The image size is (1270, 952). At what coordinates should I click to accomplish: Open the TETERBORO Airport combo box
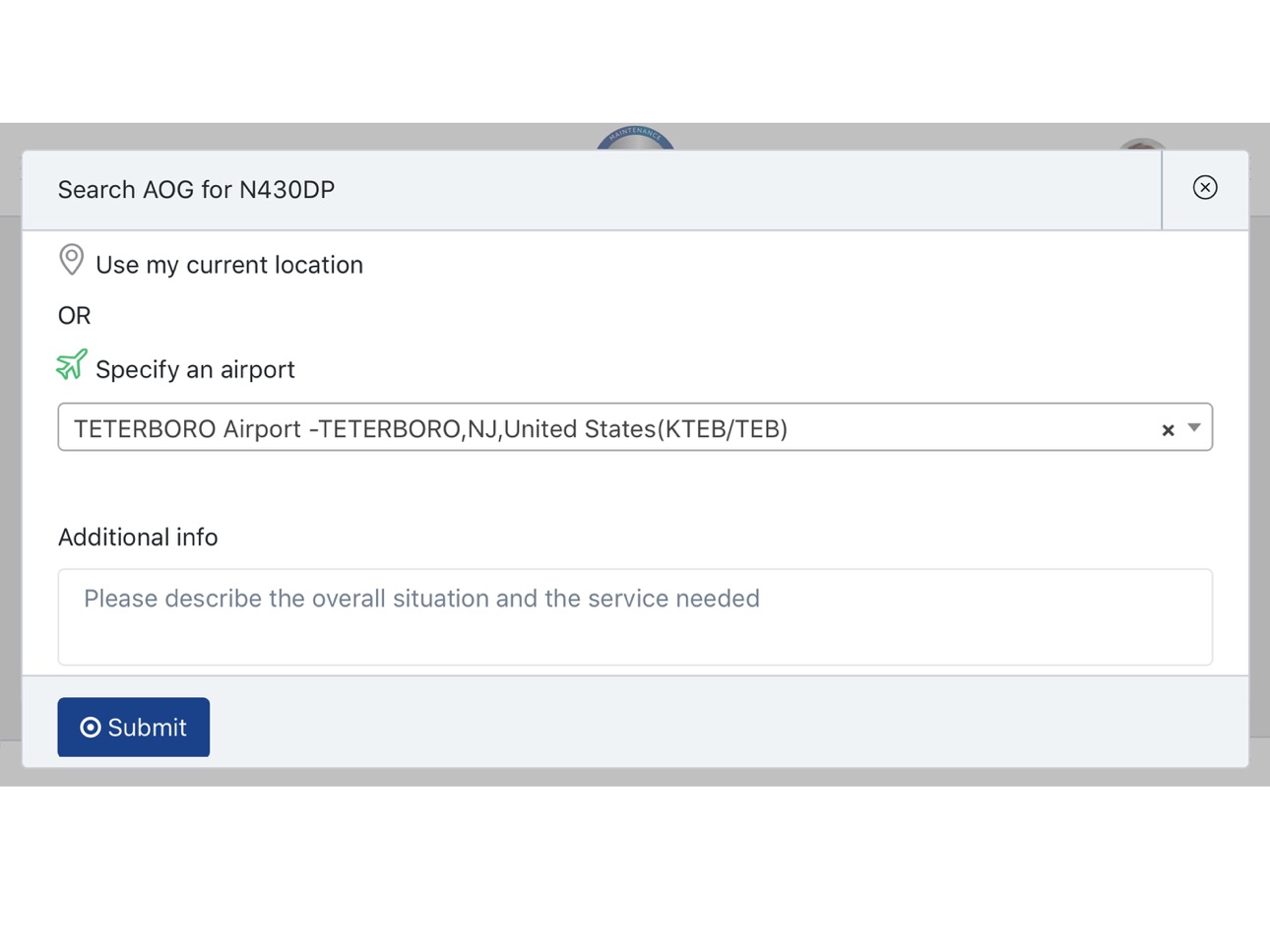tap(635, 427)
